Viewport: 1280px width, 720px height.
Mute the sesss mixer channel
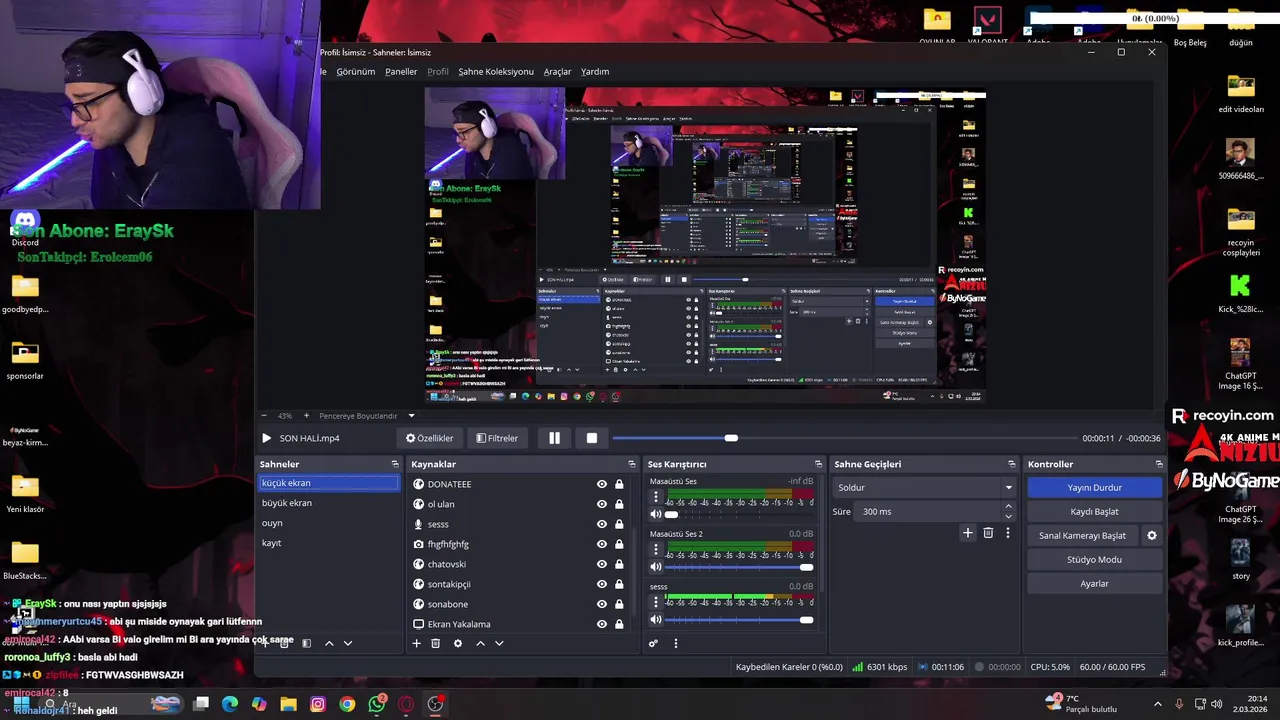tap(656, 620)
